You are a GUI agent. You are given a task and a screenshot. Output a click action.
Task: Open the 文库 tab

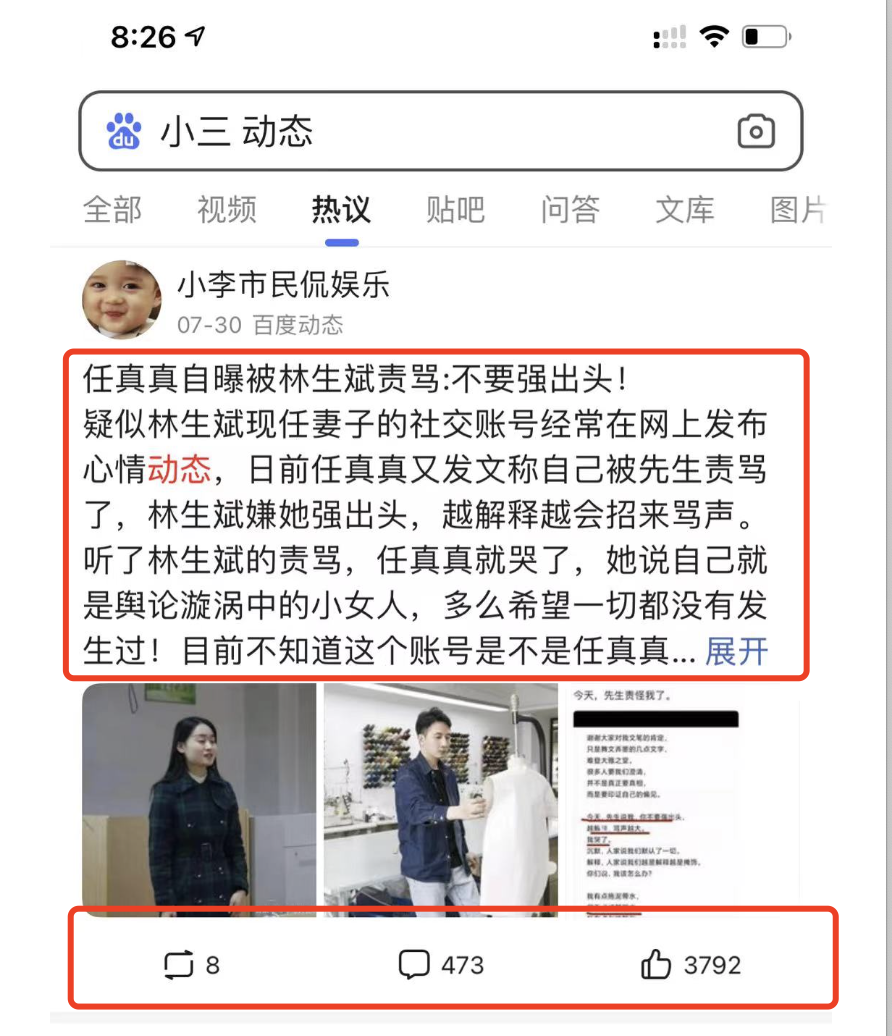point(685,210)
